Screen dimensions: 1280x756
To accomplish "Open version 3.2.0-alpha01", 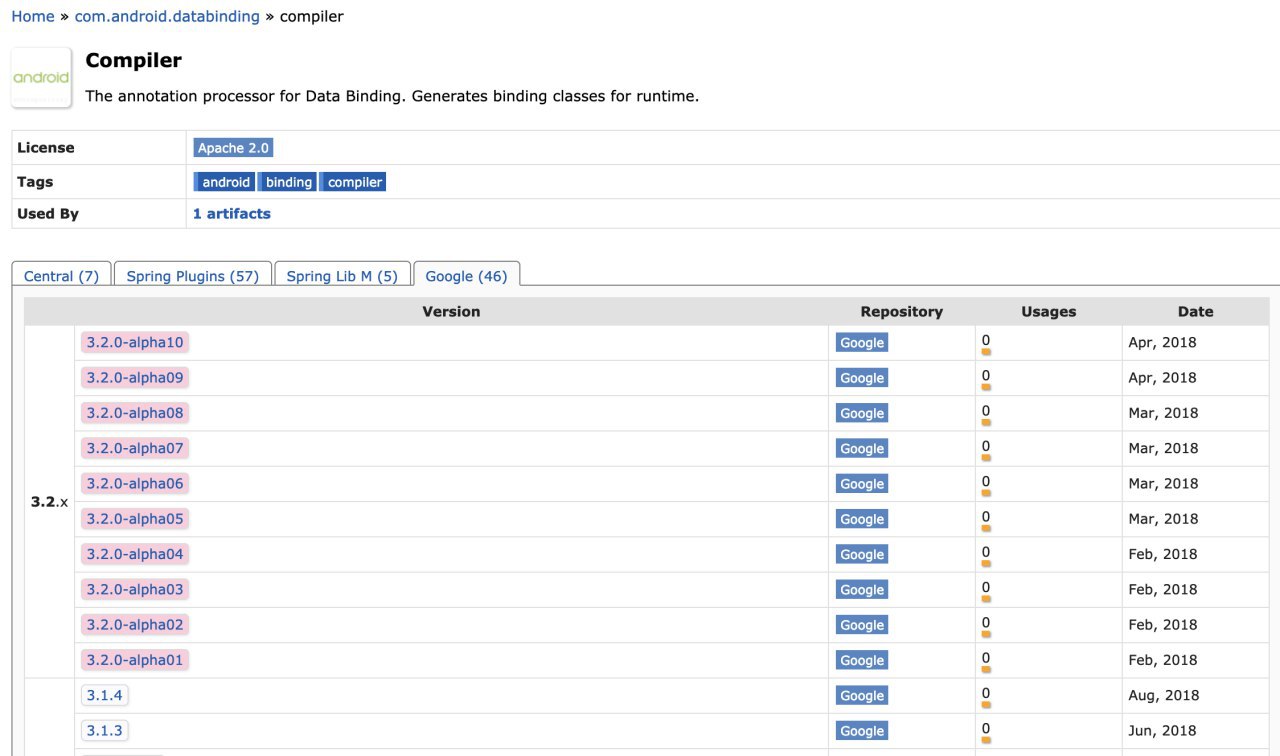I will tap(135, 660).
